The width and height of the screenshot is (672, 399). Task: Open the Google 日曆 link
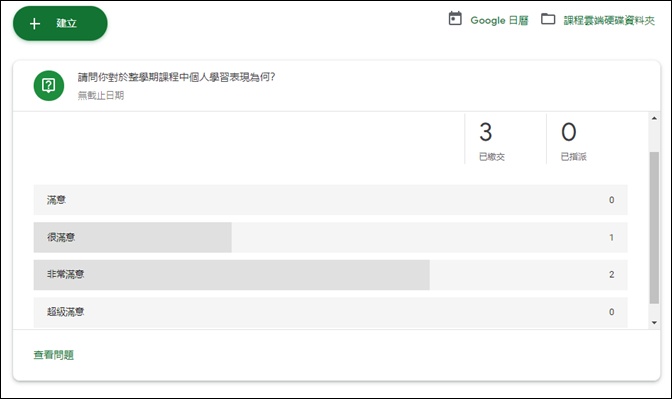click(499, 20)
